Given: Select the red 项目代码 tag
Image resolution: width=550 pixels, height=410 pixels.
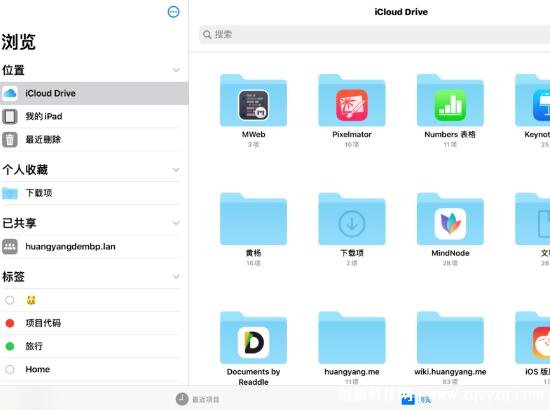Looking at the screenshot, I should coord(94,323).
